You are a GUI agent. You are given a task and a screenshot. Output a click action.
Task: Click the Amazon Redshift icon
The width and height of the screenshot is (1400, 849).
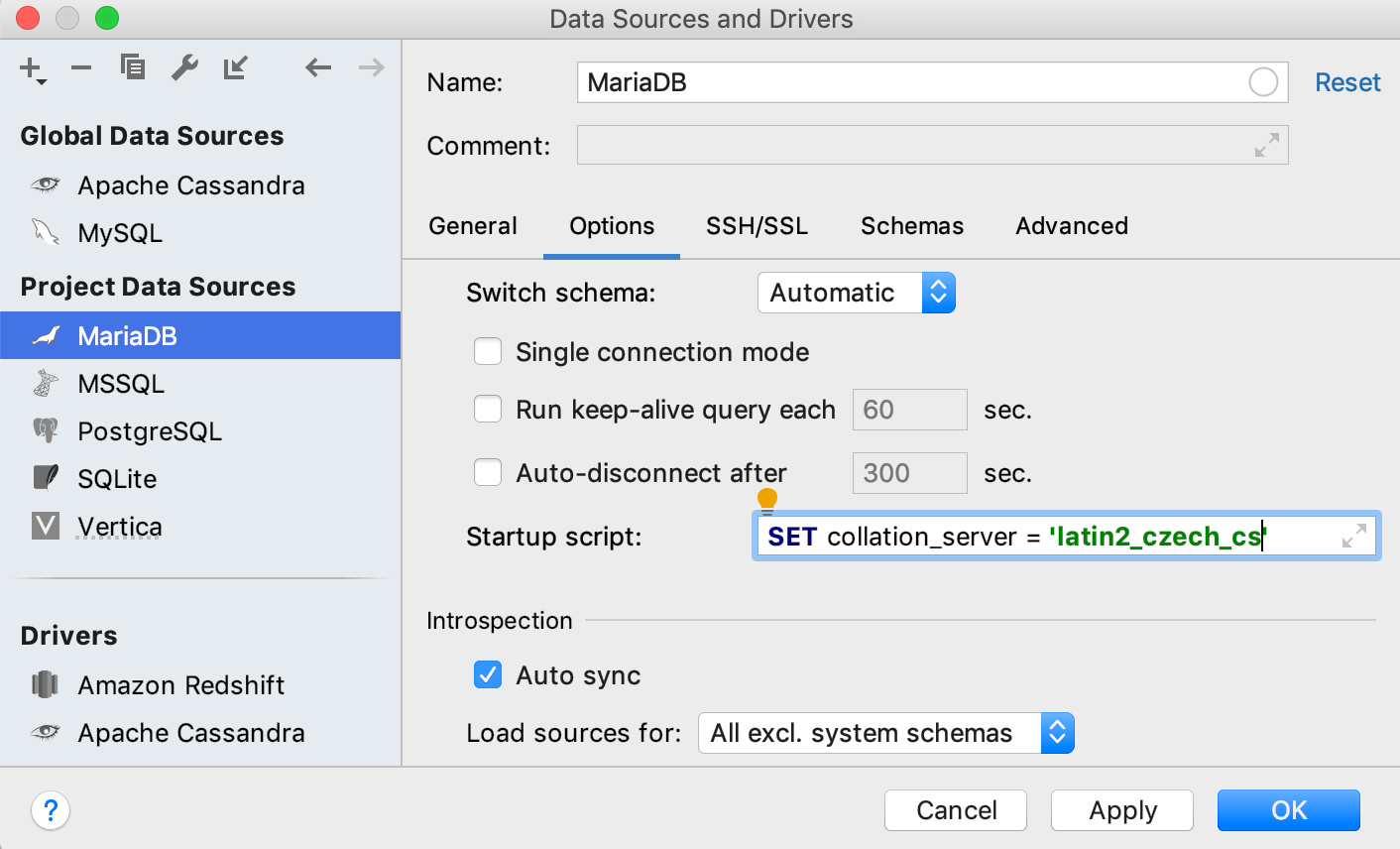point(46,684)
